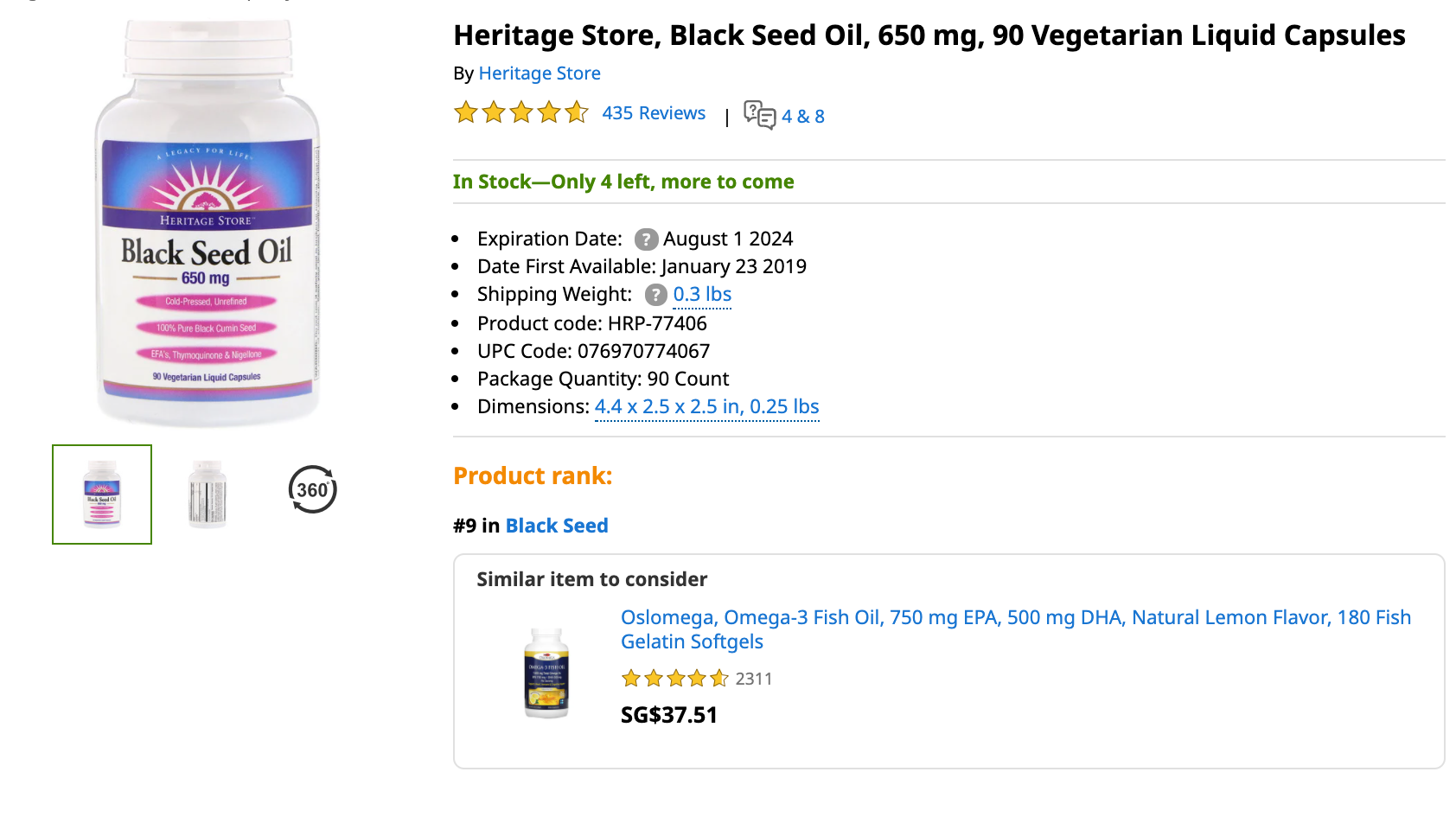Select the front bottle thumbnail
1456x823 pixels.
coord(102,494)
